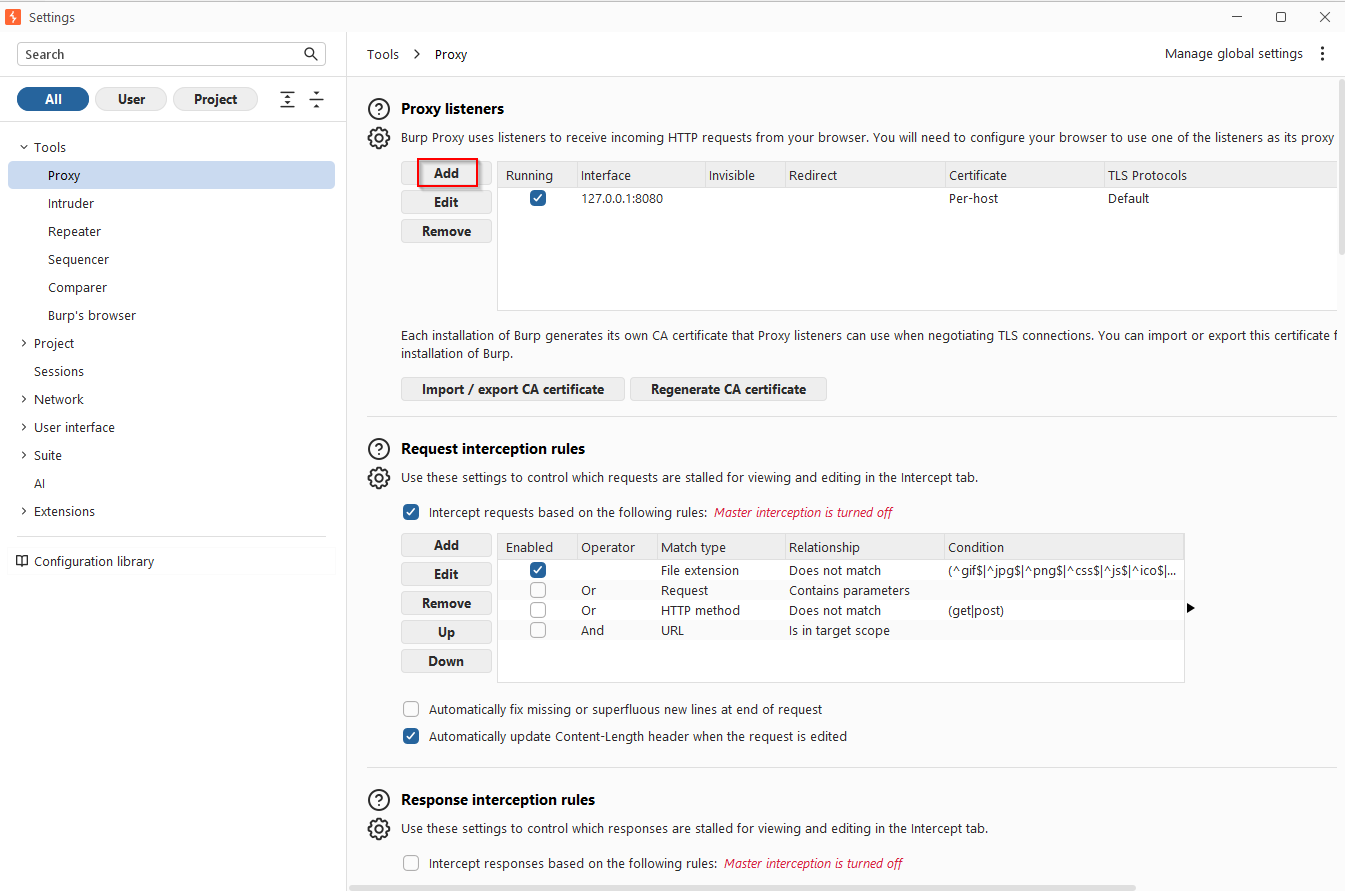1345x891 pixels.
Task: Enable automatically fix missing new lines
Action: tap(411, 709)
